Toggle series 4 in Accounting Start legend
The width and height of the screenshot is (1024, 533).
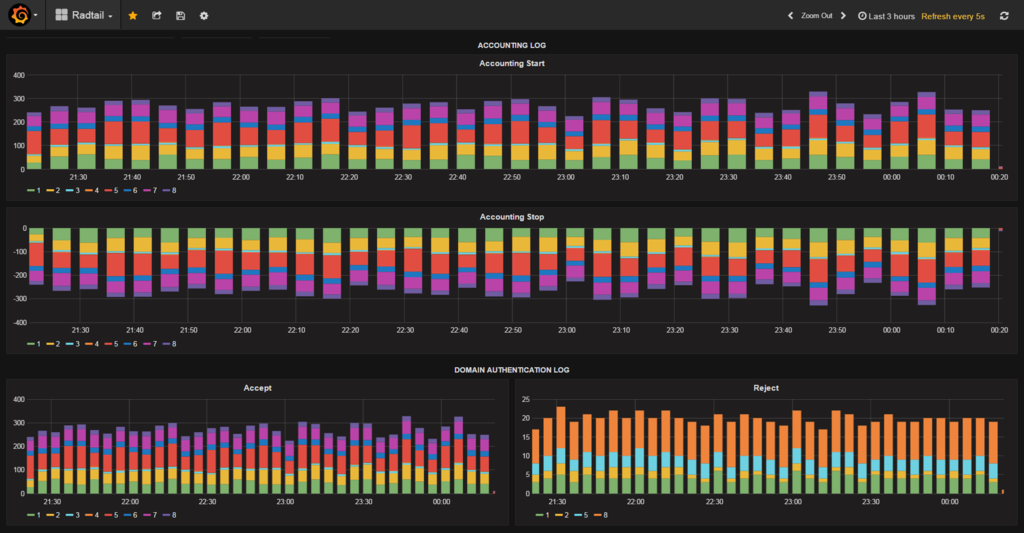tap(92, 191)
